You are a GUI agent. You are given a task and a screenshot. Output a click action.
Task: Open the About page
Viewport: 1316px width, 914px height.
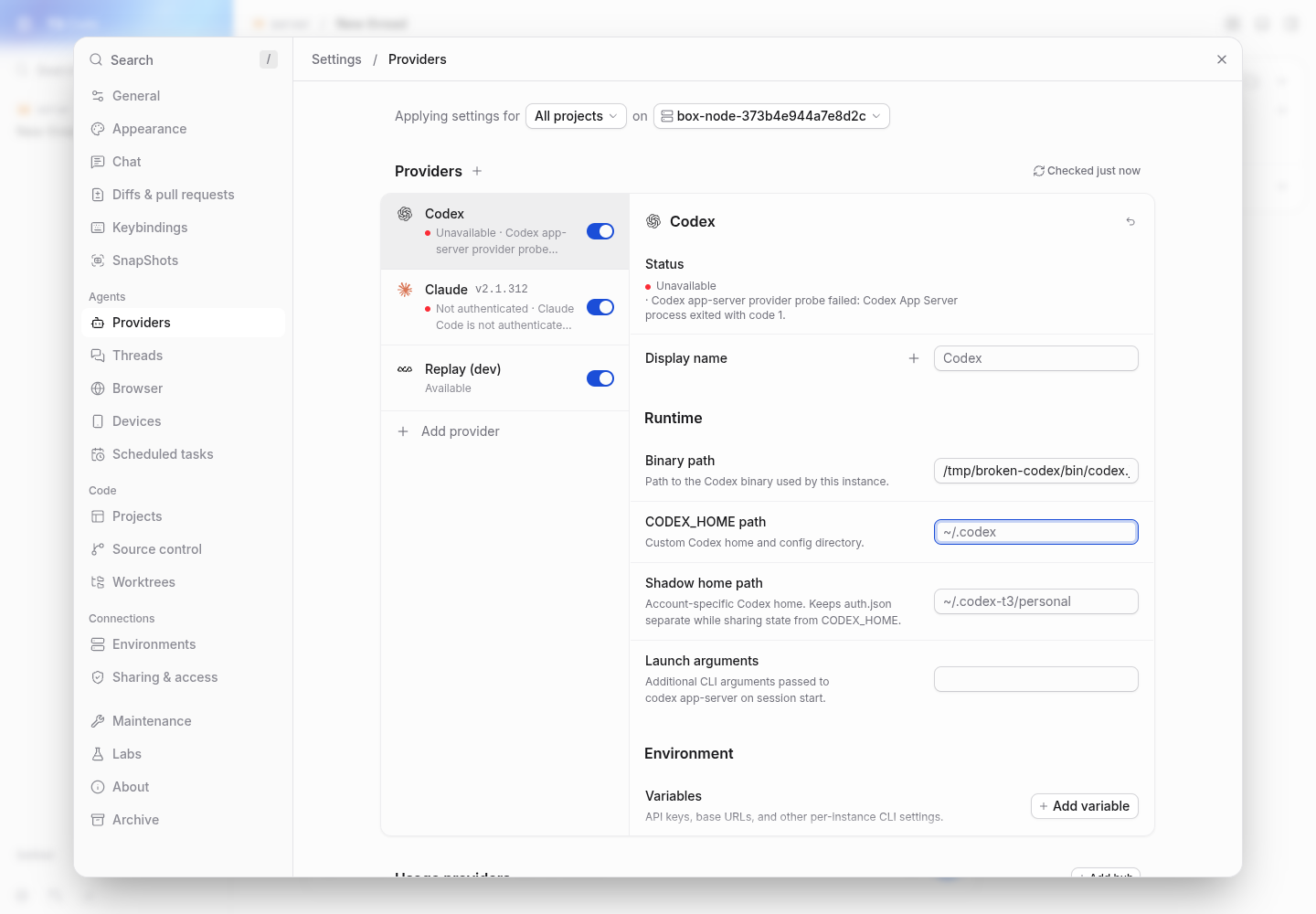pos(183,787)
